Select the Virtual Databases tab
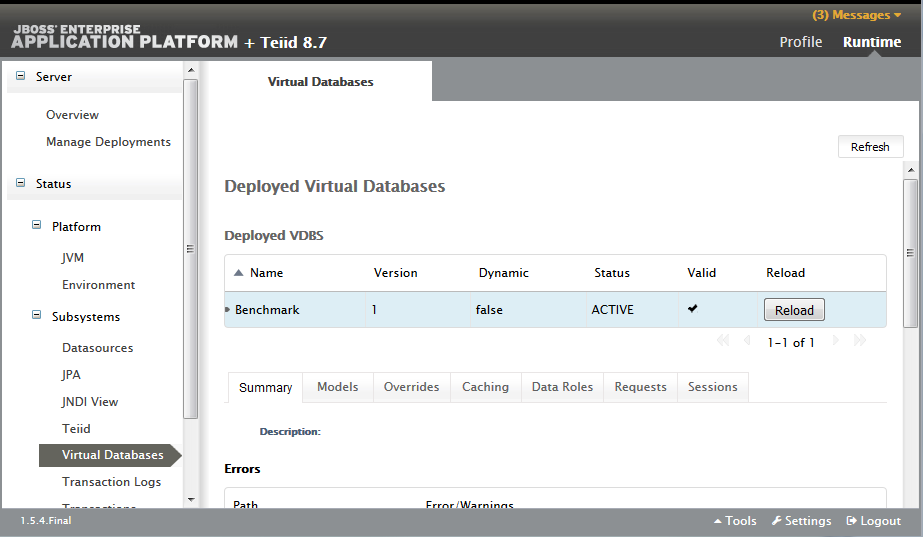The image size is (923, 537). click(x=320, y=82)
